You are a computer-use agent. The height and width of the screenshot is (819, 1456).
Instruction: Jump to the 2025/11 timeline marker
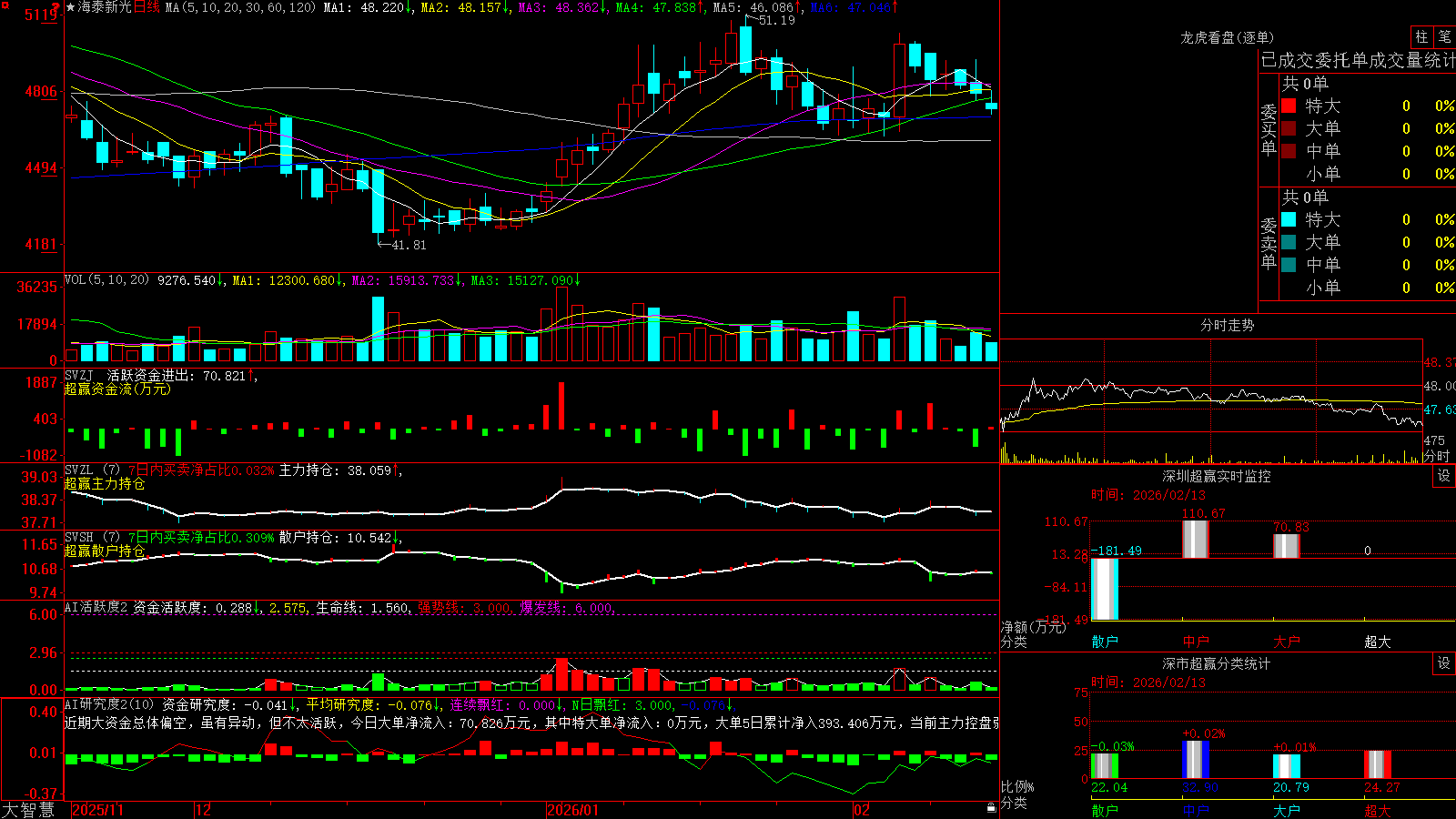point(97,810)
